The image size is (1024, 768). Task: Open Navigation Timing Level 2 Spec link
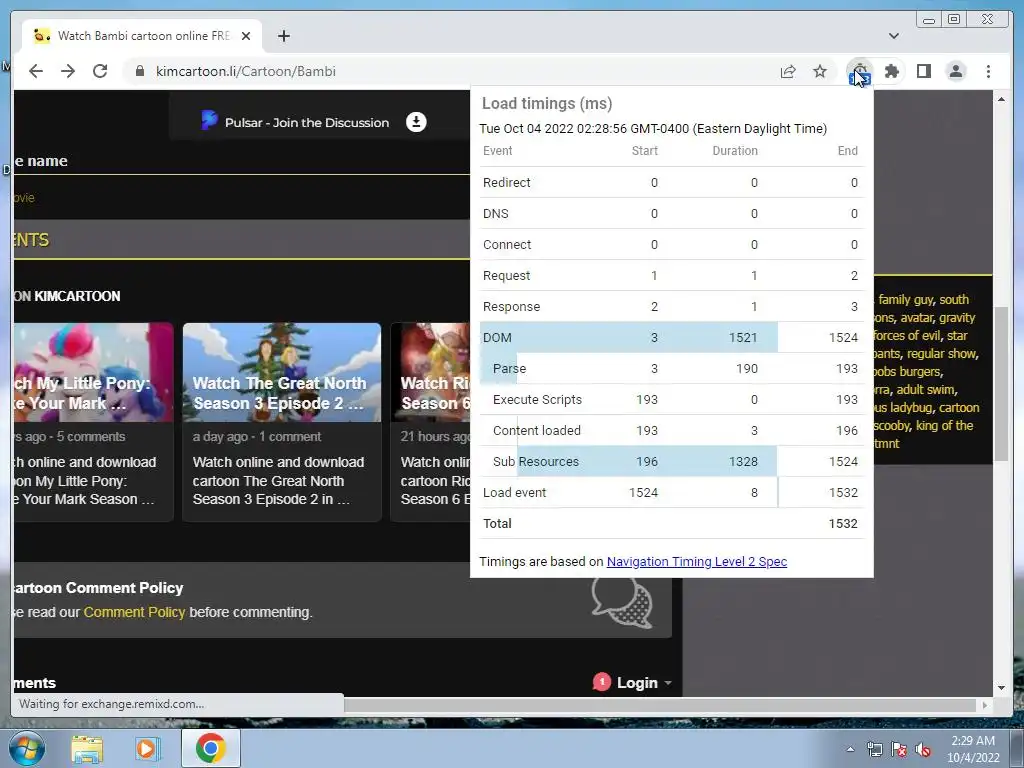697,562
